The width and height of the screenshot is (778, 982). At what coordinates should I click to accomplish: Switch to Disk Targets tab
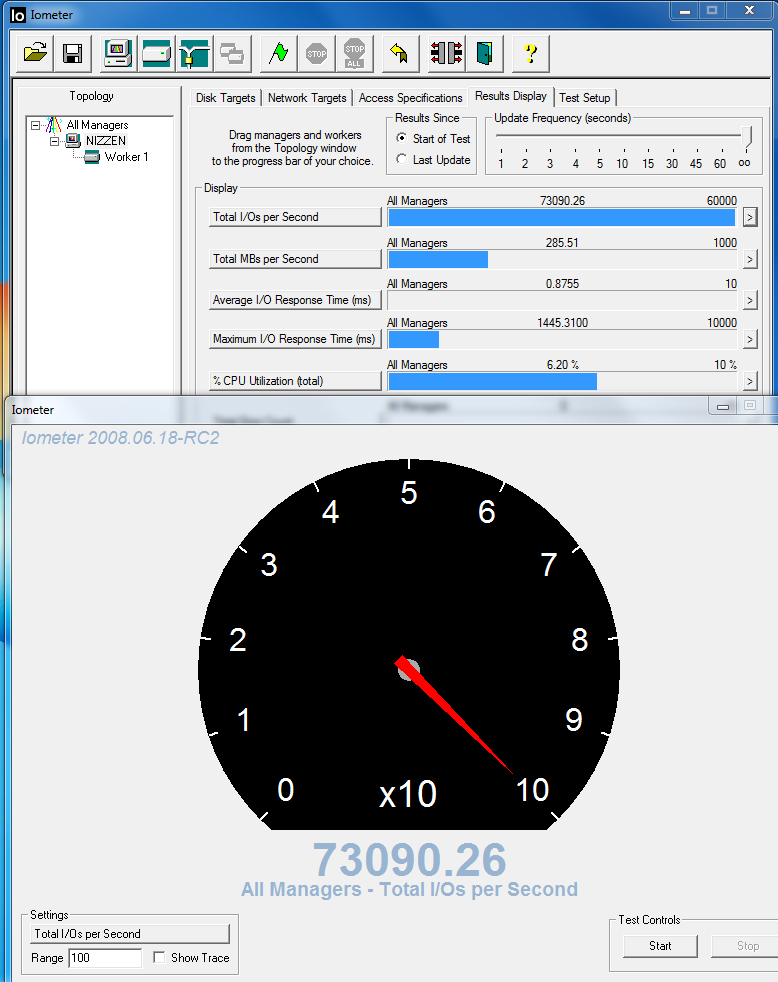click(x=226, y=98)
